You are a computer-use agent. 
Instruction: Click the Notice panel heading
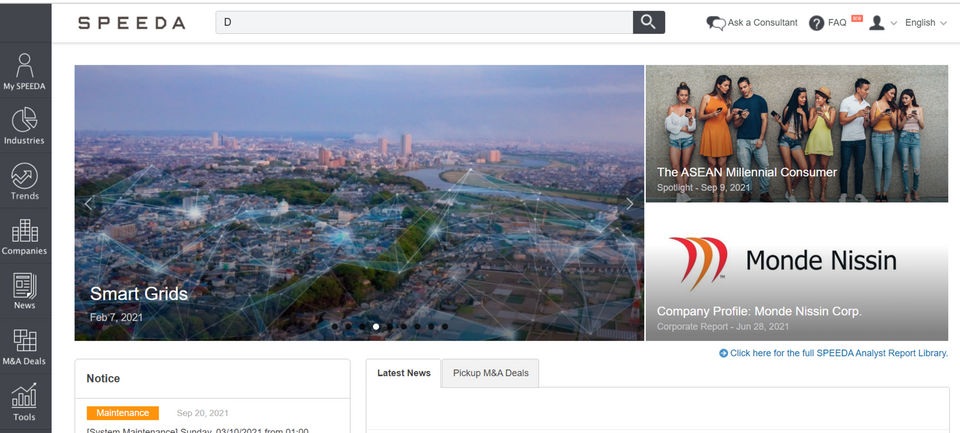(x=103, y=378)
